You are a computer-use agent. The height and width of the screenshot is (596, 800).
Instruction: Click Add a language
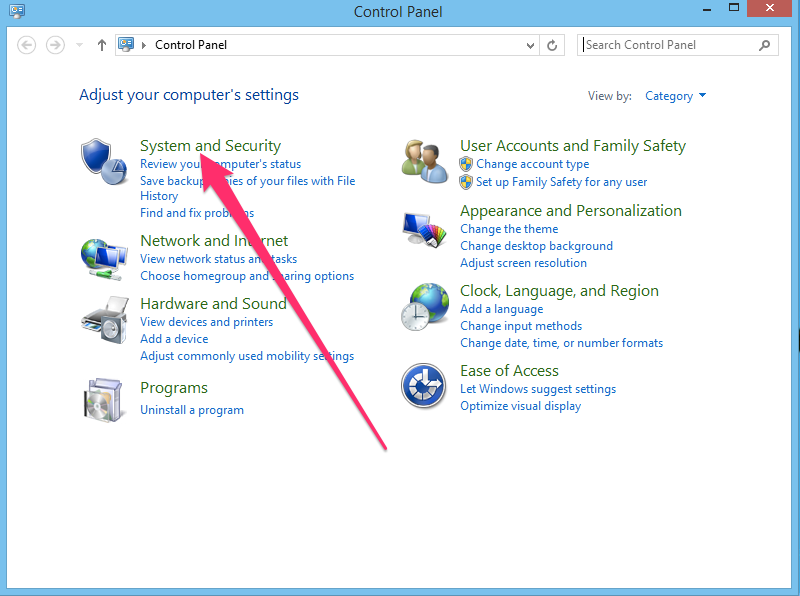coord(502,309)
